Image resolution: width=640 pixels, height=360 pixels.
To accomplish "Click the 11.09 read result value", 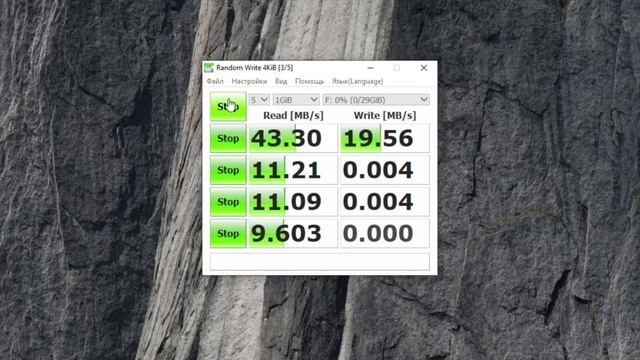I will click(293, 202).
